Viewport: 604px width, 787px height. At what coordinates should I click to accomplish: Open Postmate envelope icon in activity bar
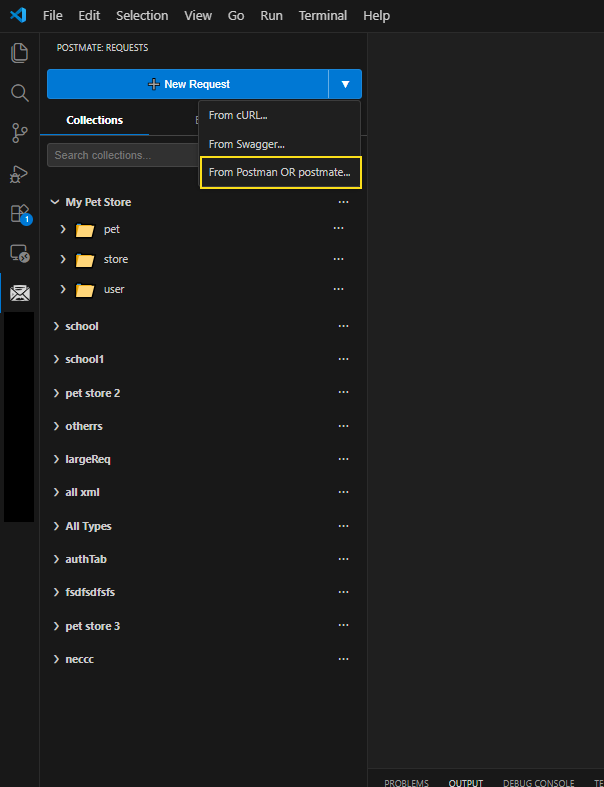click(x=20, y=293)
